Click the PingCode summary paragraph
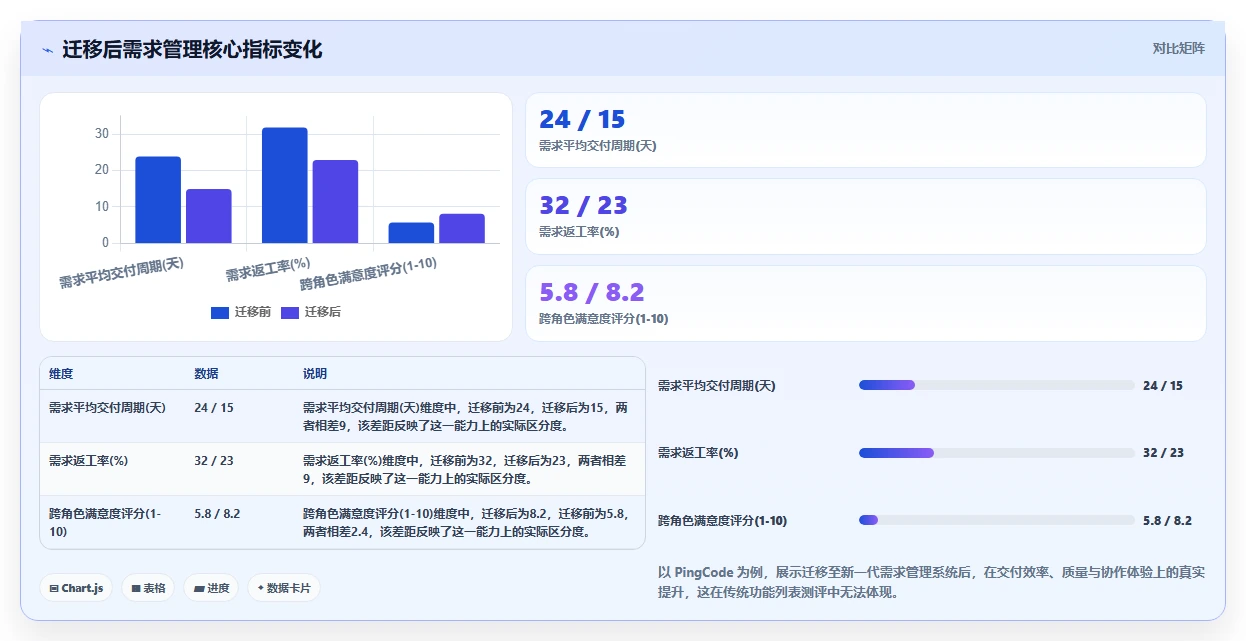The width and height of the screenshot is (1246, 641). point(931,582)
